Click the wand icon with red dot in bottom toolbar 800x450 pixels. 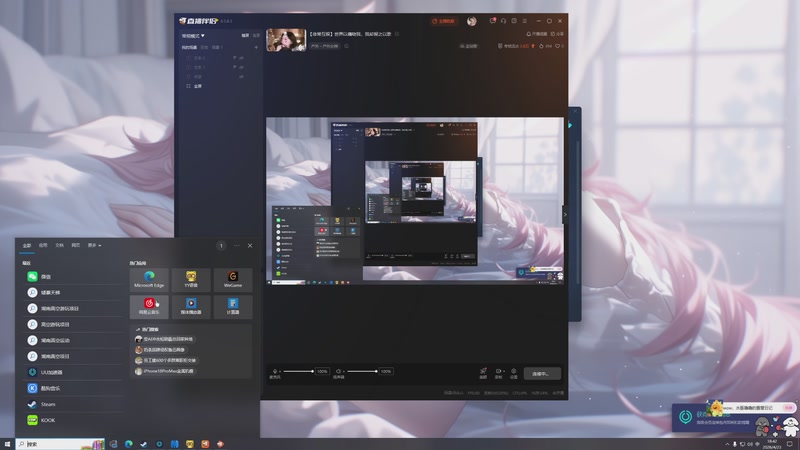coord(483,373)
